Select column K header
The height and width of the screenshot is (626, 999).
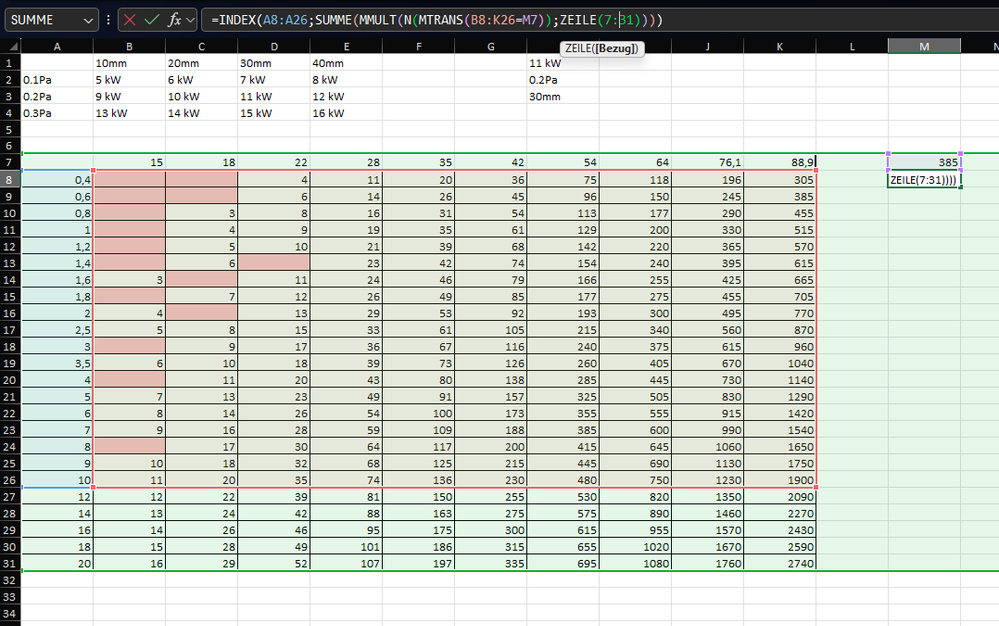780,46
